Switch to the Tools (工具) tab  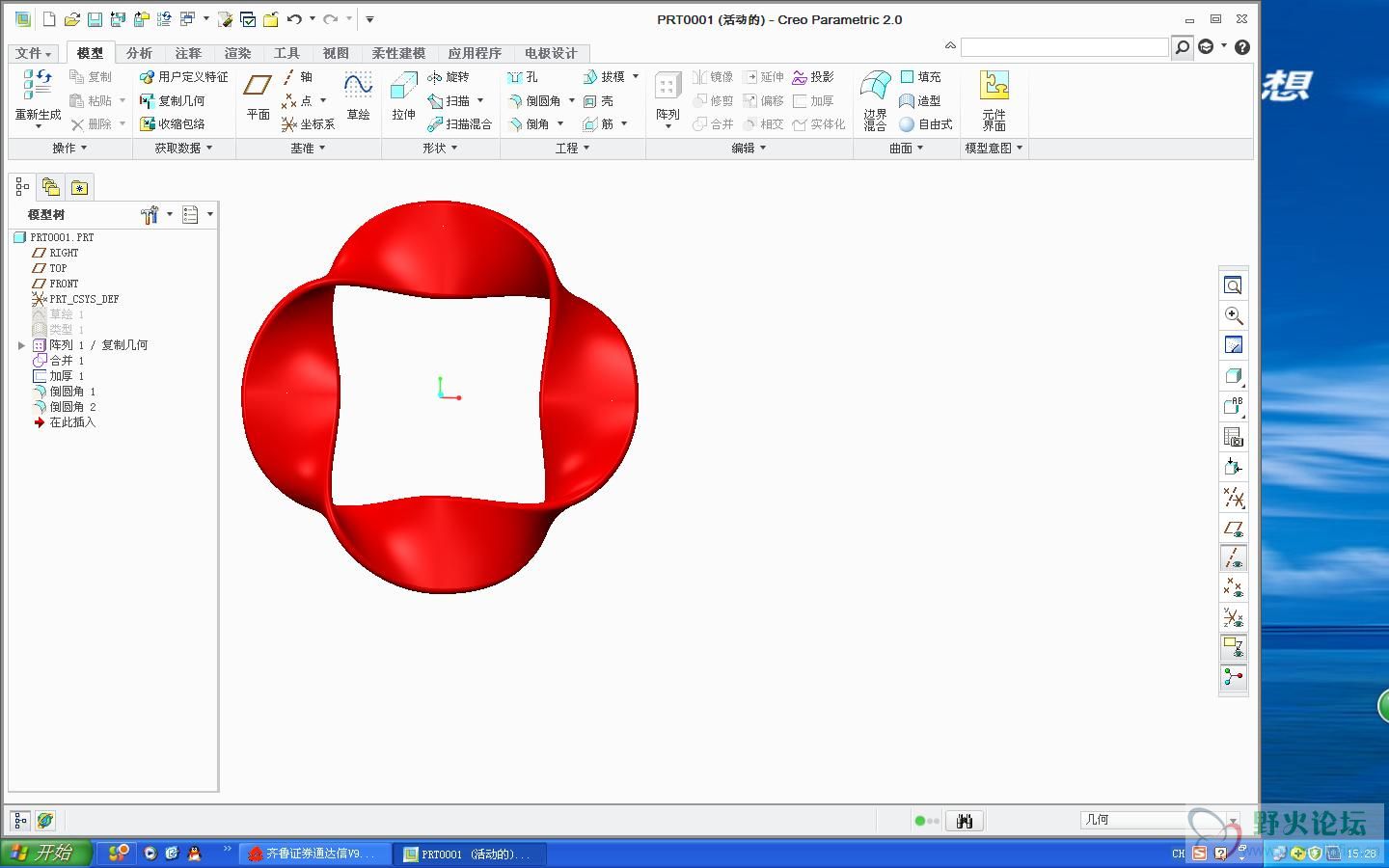pyautogui.click(x=286, y=53)
